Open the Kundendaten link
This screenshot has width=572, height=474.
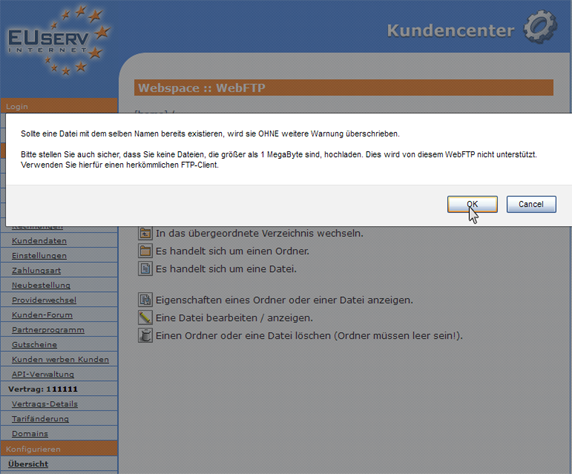tap(39, 241)
